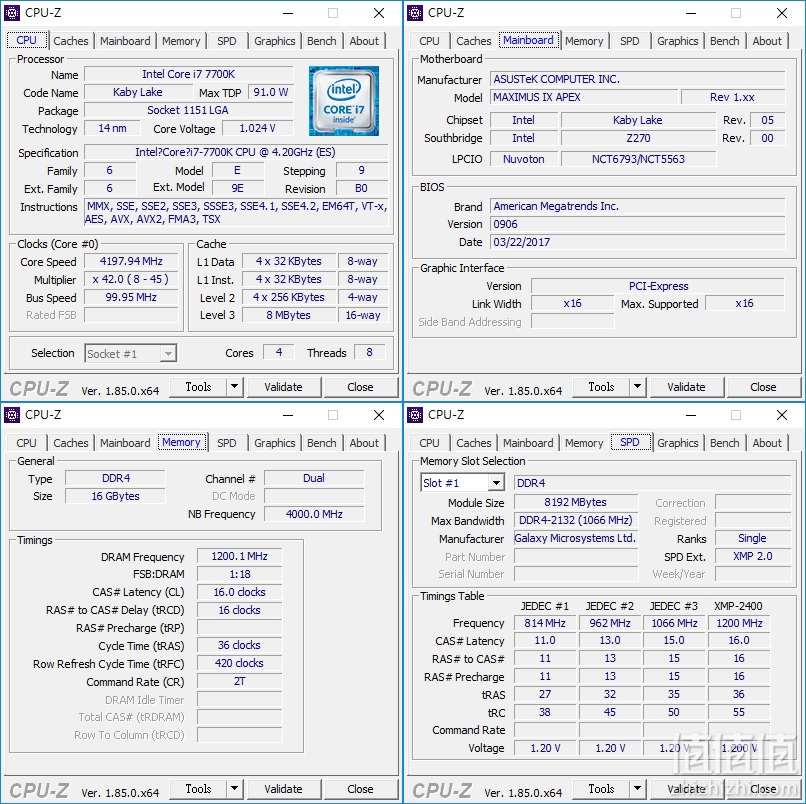Select the Memory tab in SPD window
Image resolution: width=806 pixels, height=804 pixels.
[584, 443]
